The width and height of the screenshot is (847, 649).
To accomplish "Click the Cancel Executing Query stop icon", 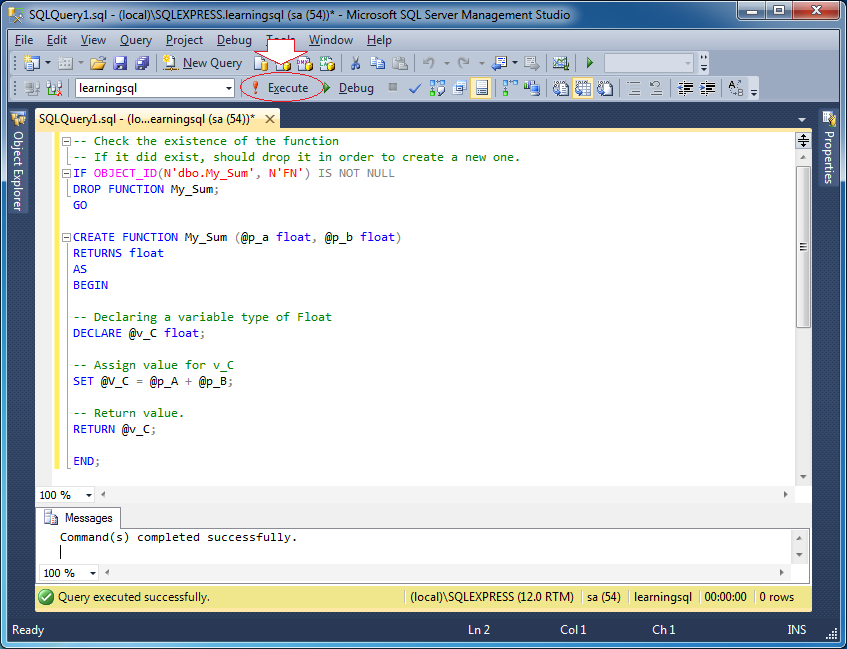I will [x=393, y=87].
